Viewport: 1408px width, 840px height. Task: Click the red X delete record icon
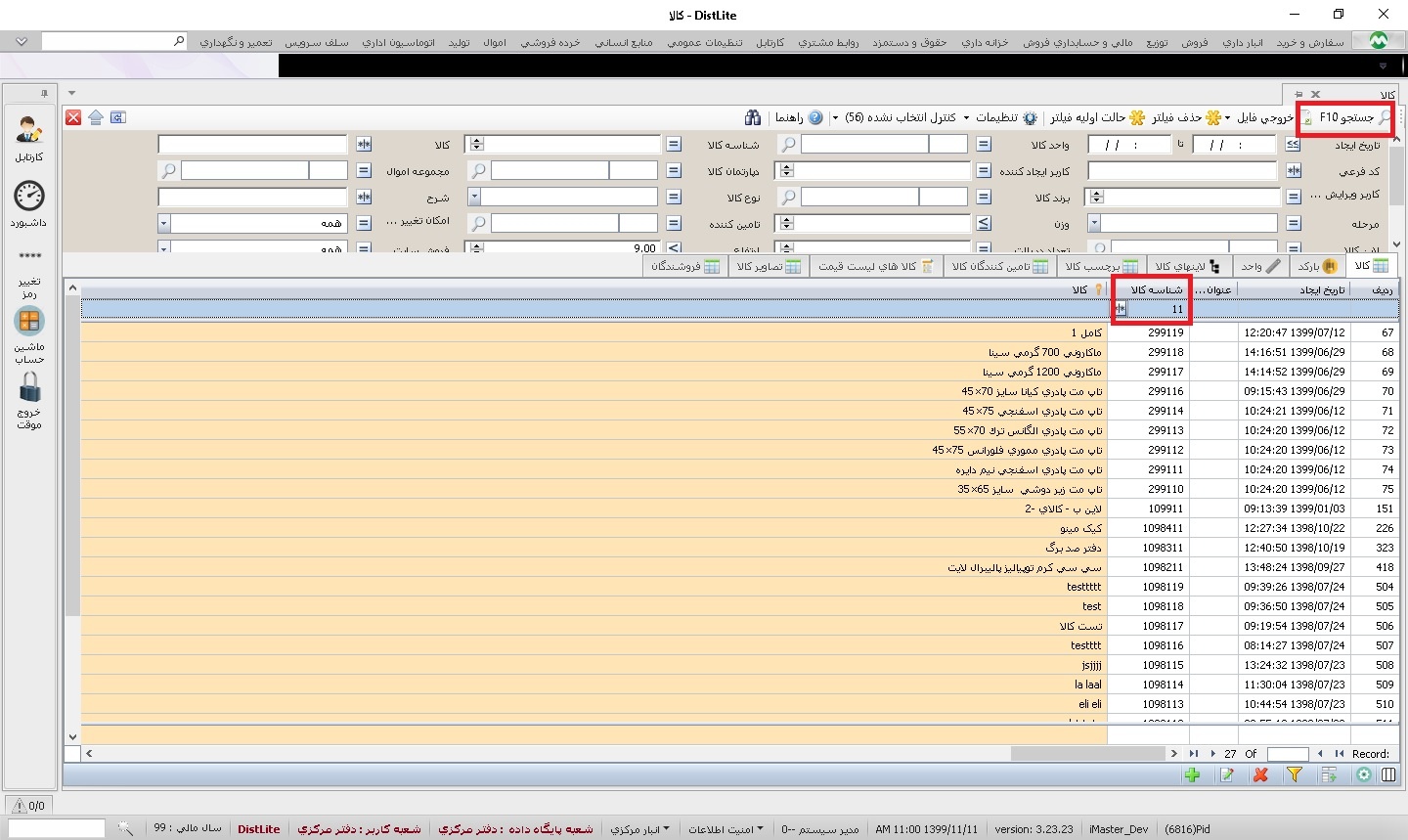tap(1260, 774)
